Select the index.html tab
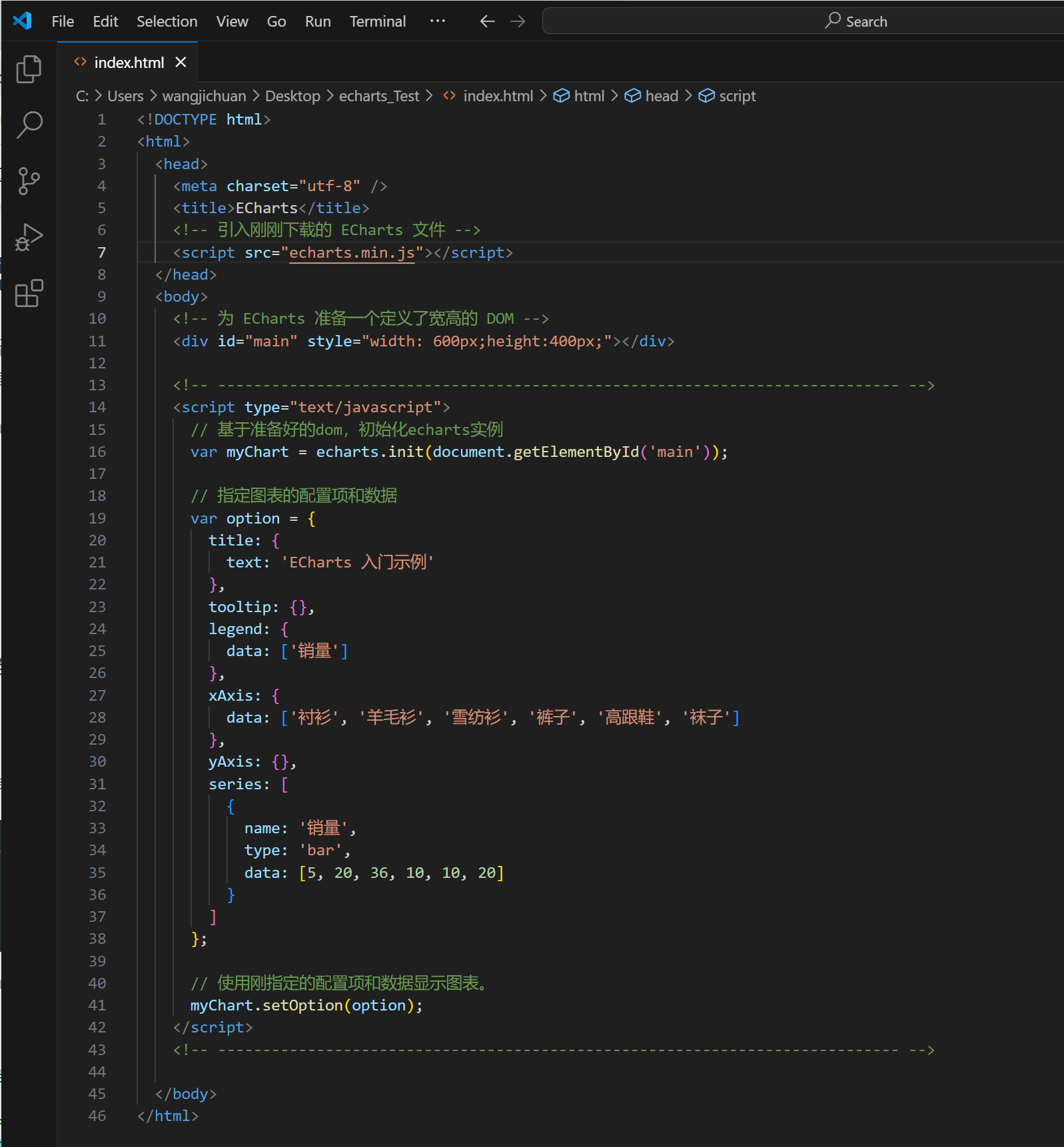Screen dimensions: 1064x1147 [x=128, y=62]
